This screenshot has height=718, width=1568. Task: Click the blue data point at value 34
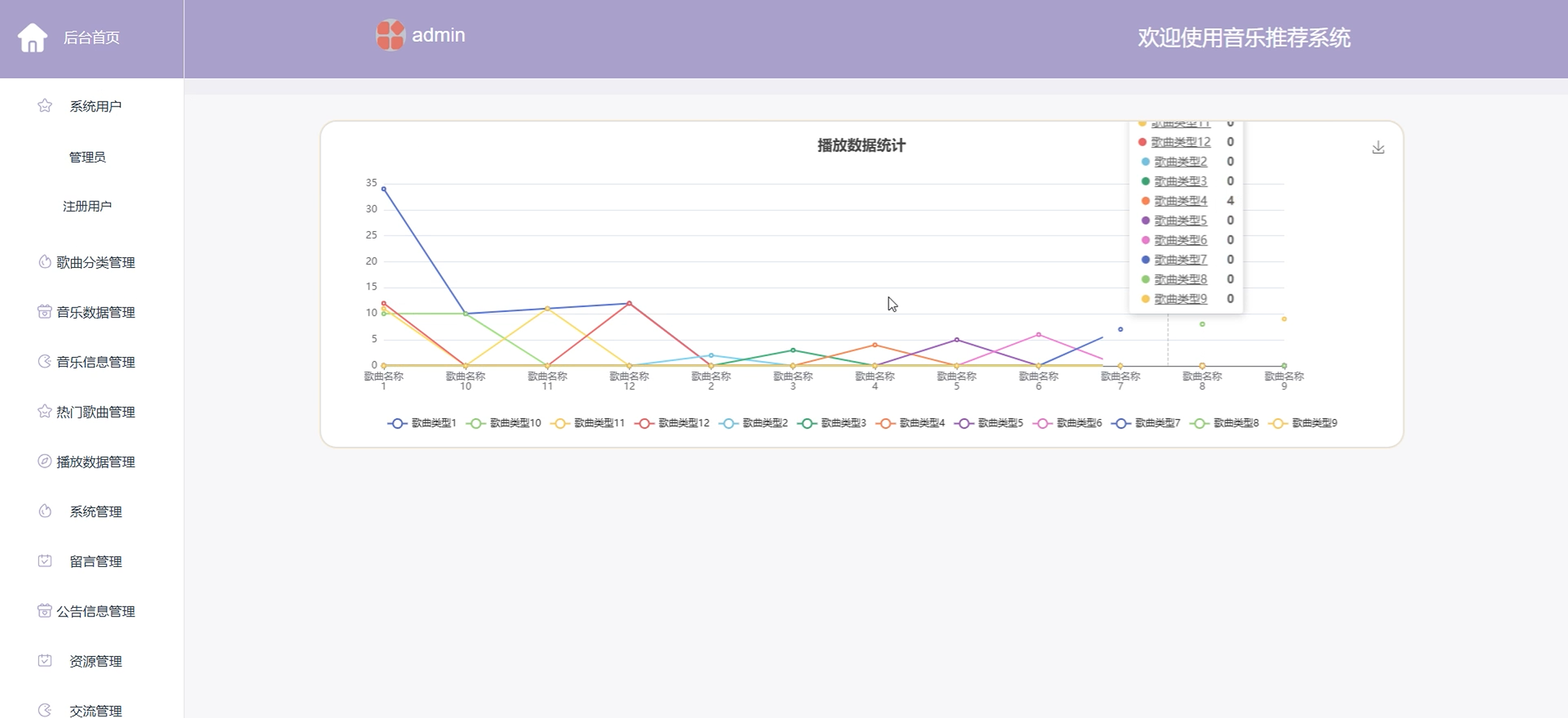383,189
